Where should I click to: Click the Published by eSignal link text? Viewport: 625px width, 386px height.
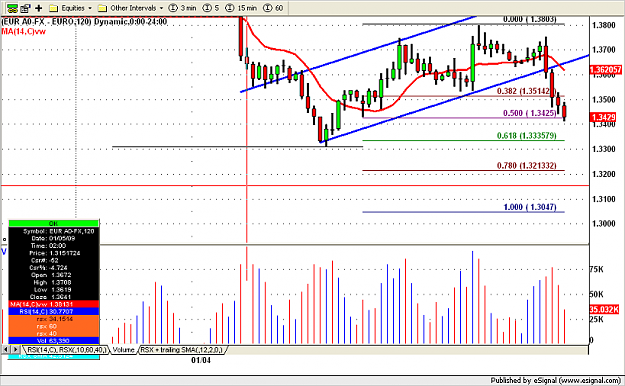(555, 380)
